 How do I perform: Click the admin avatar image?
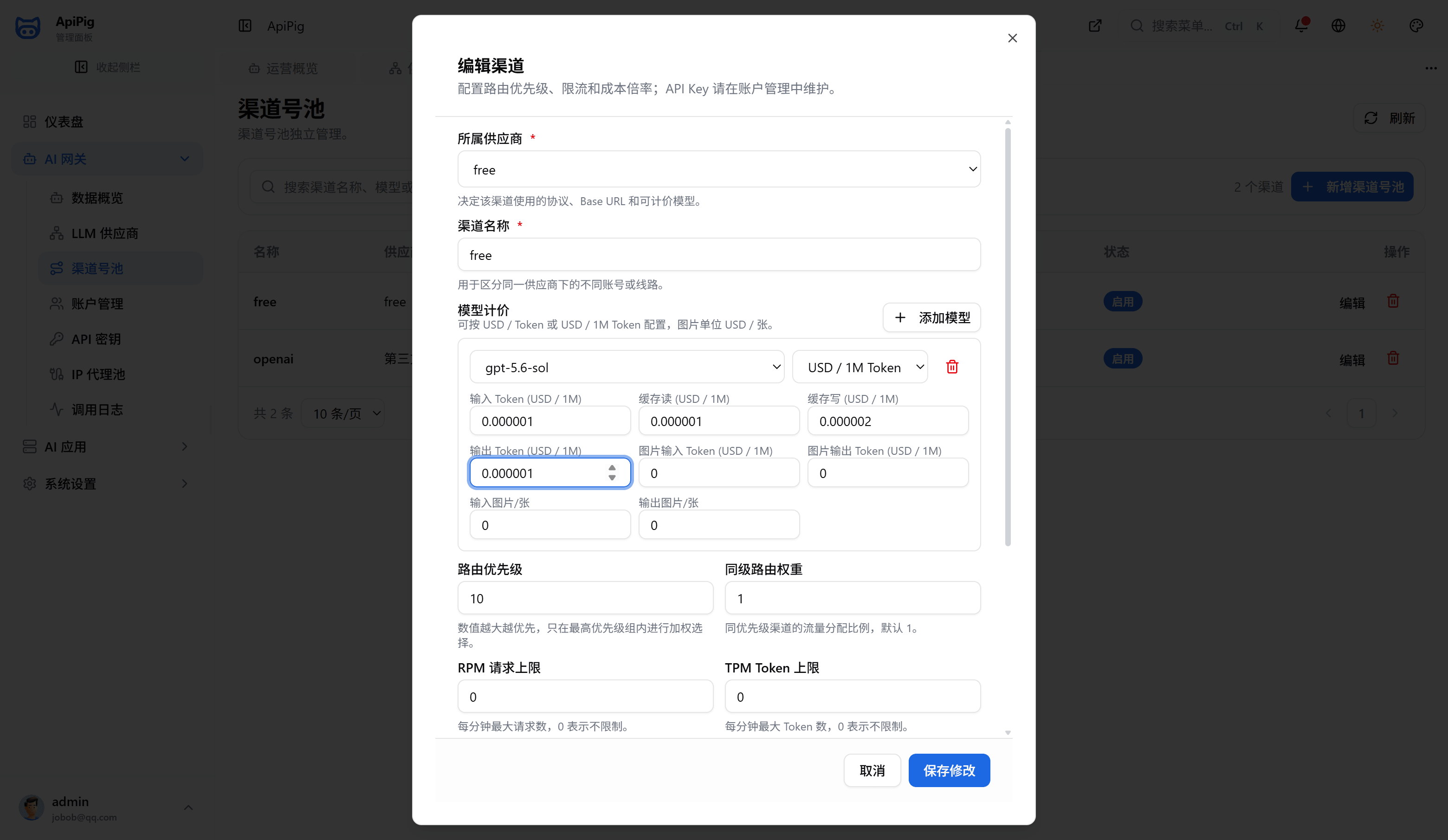pyautogui.click(x=32, y=807)
